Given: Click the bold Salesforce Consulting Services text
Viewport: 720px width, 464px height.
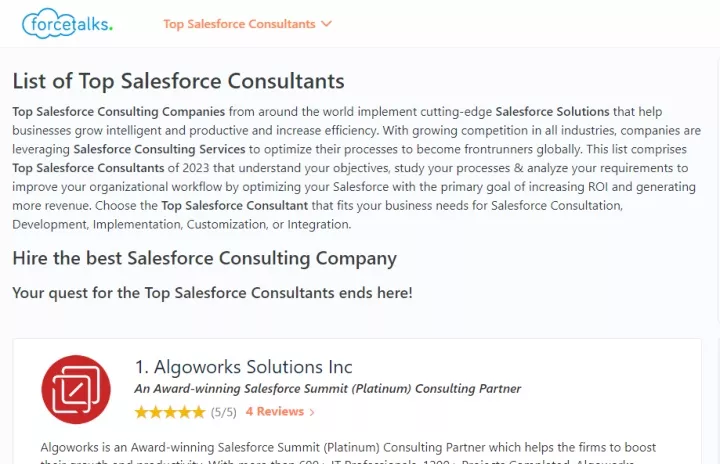Looking at the screenshot, I should point(159,149).
